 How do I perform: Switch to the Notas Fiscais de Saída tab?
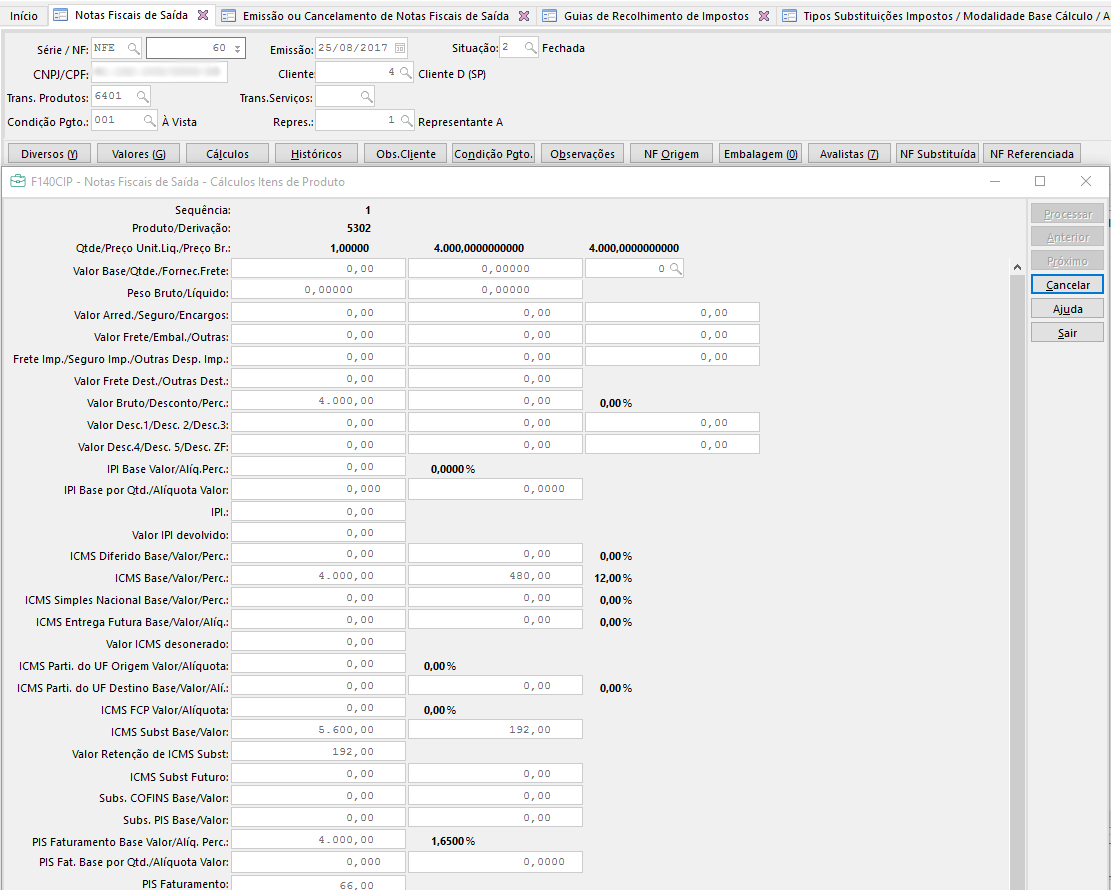click(131, 15)
